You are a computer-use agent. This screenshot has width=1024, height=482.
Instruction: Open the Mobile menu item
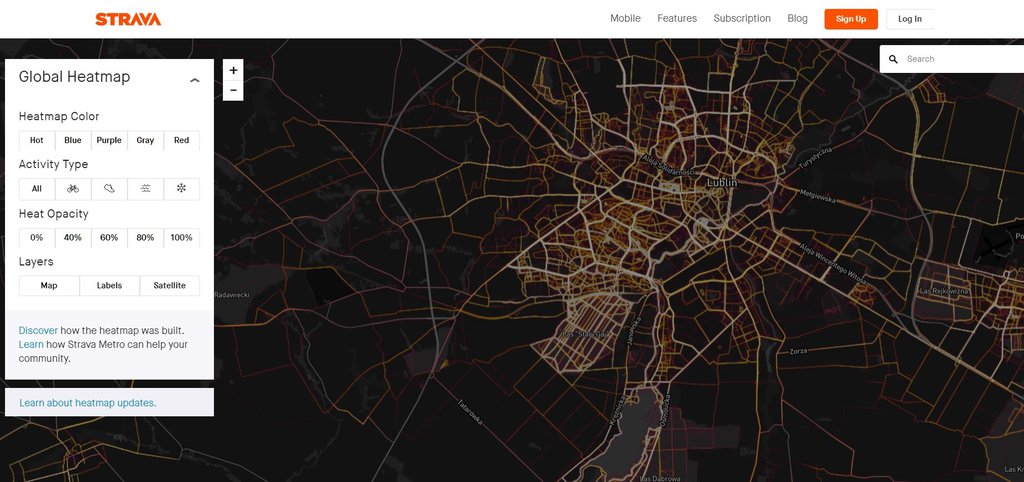pos(625,18)
